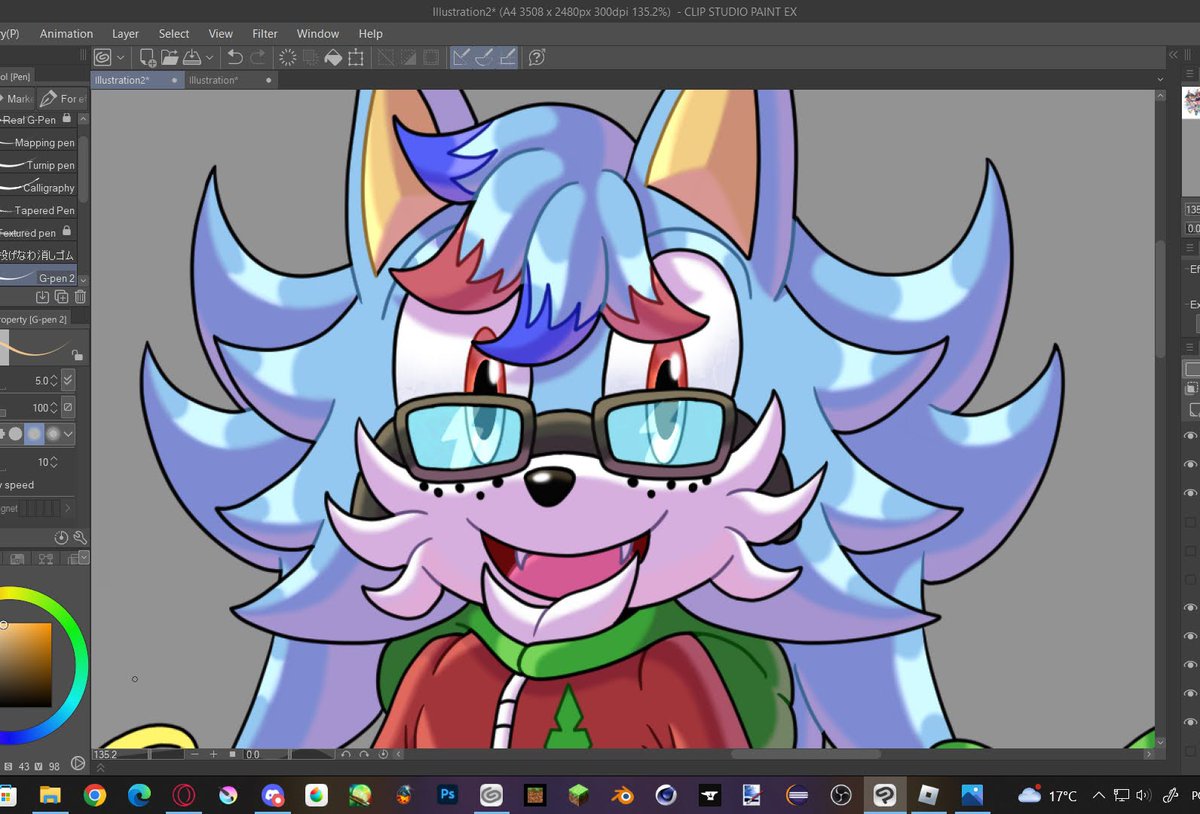Delete the selected sub tool trash icon
The image size is (1200, 814).
point(80,297)
